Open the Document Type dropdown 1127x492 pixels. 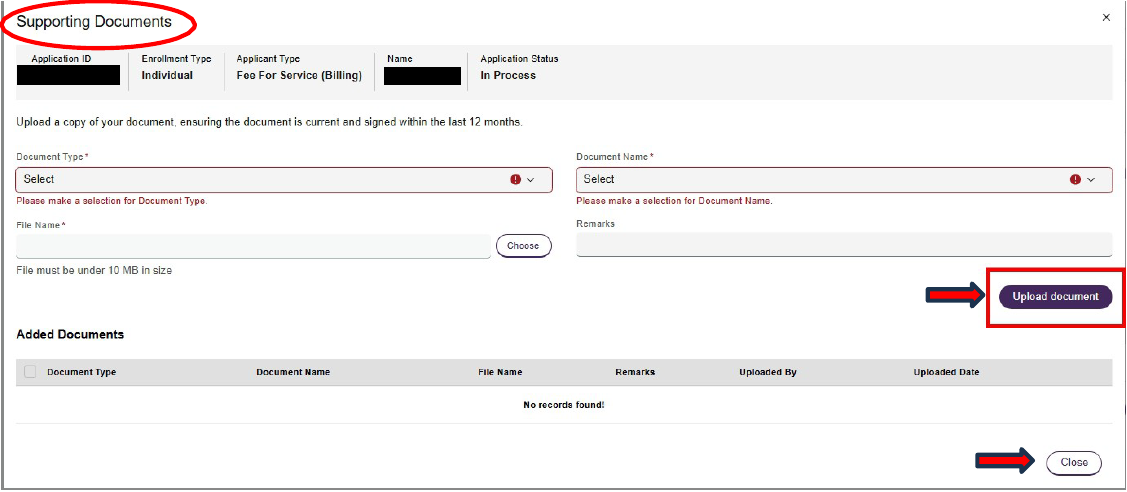284,180
